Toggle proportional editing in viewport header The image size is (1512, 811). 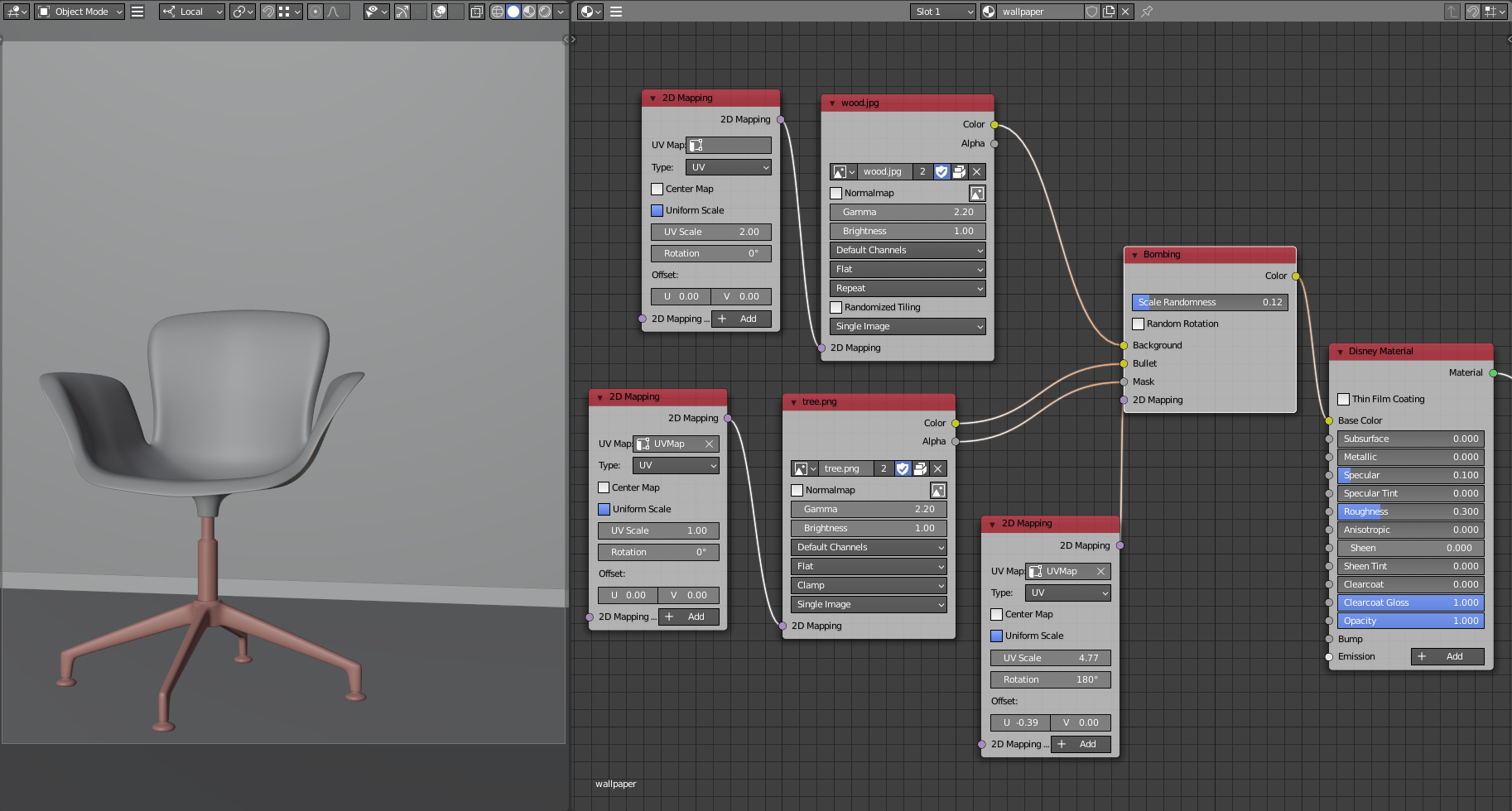pyautogui.click(x=315, y=12)
